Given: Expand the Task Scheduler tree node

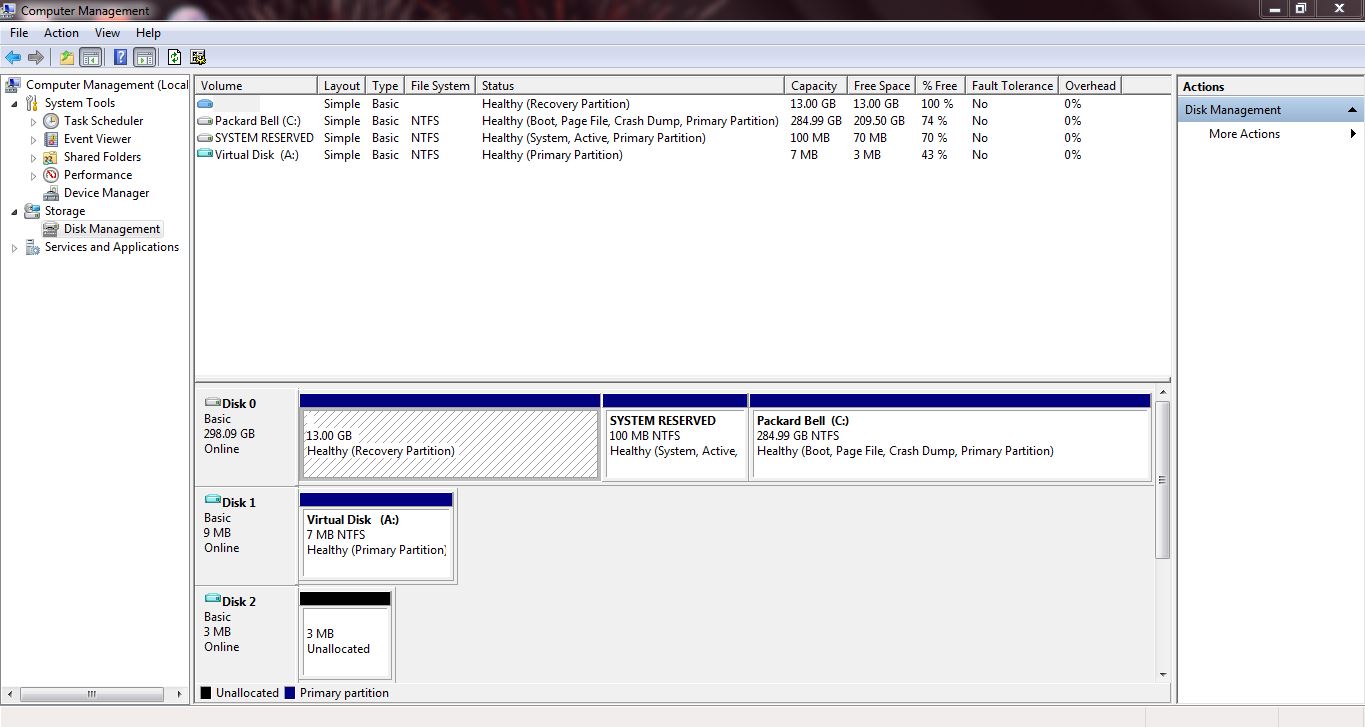Looking at the screenshot, I should click(x=33, y=121).
